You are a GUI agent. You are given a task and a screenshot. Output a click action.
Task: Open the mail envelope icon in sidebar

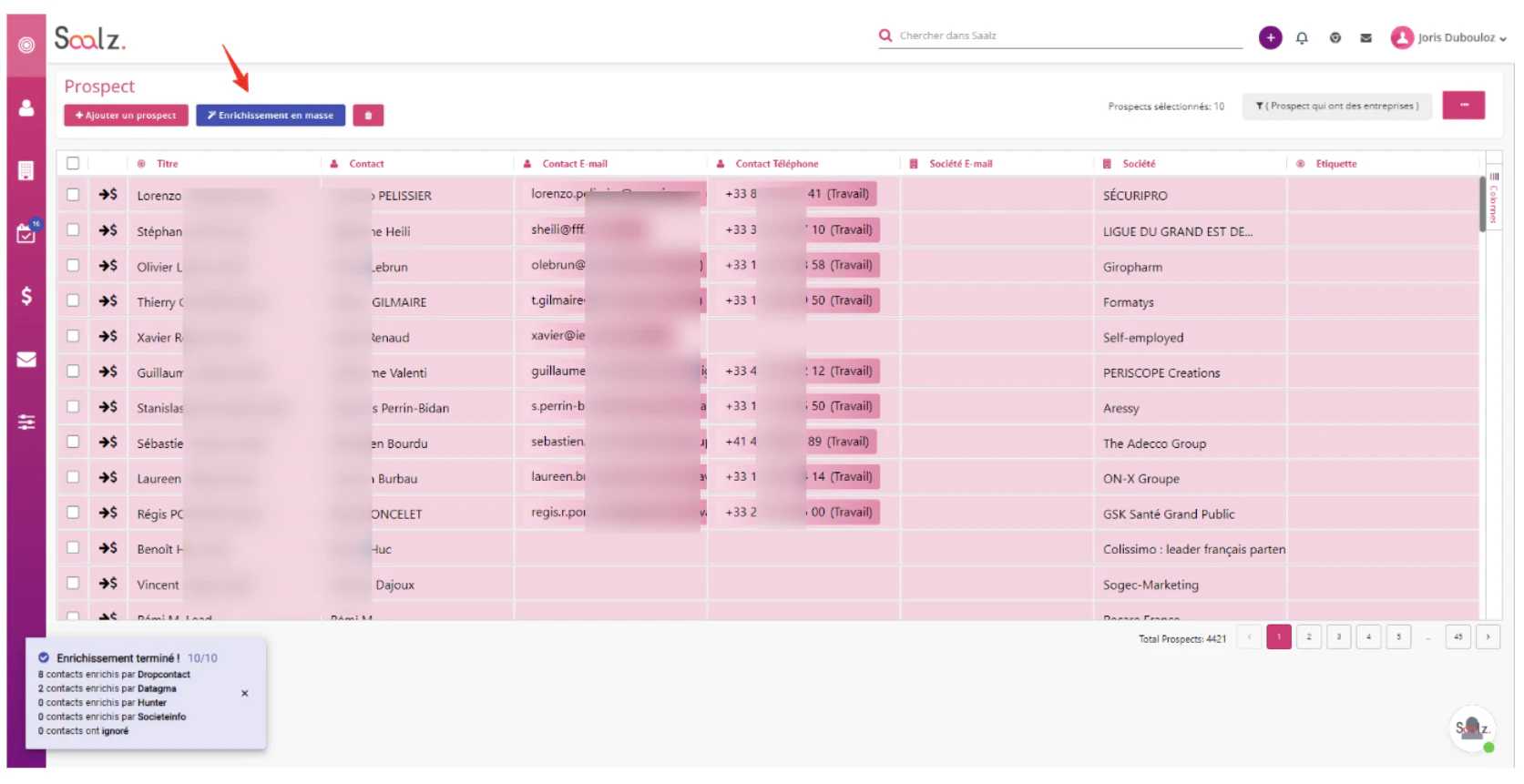click(26, 360)
